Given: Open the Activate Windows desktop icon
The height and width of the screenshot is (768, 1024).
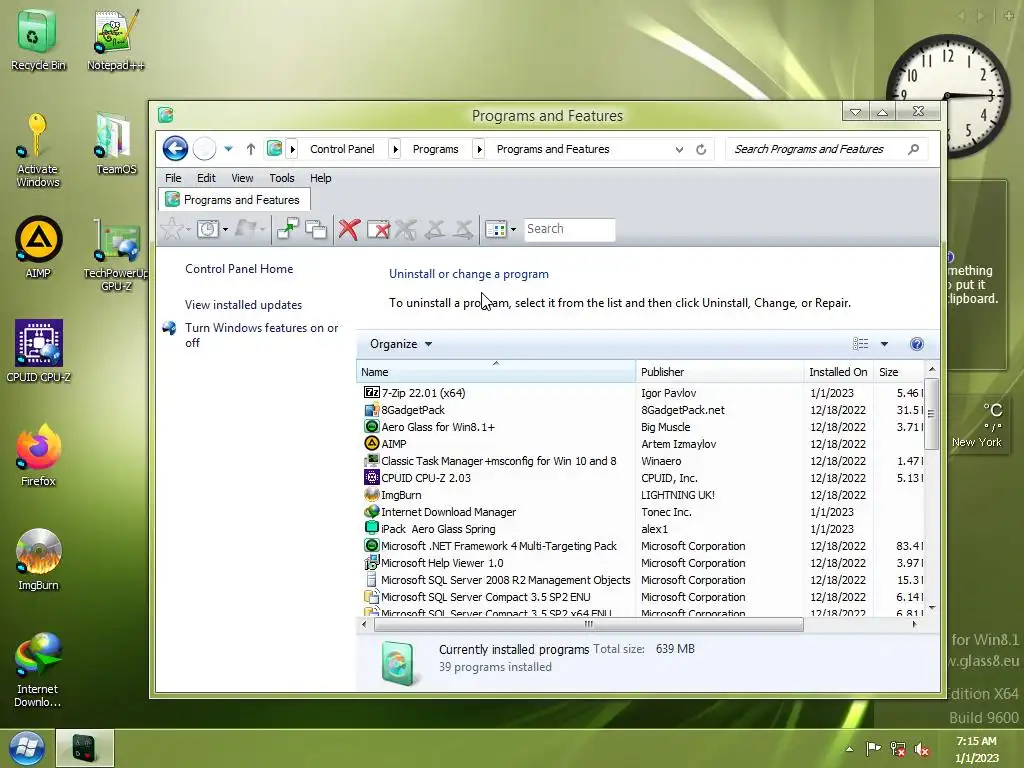Looking at the screenshot, I should (37, 150).
